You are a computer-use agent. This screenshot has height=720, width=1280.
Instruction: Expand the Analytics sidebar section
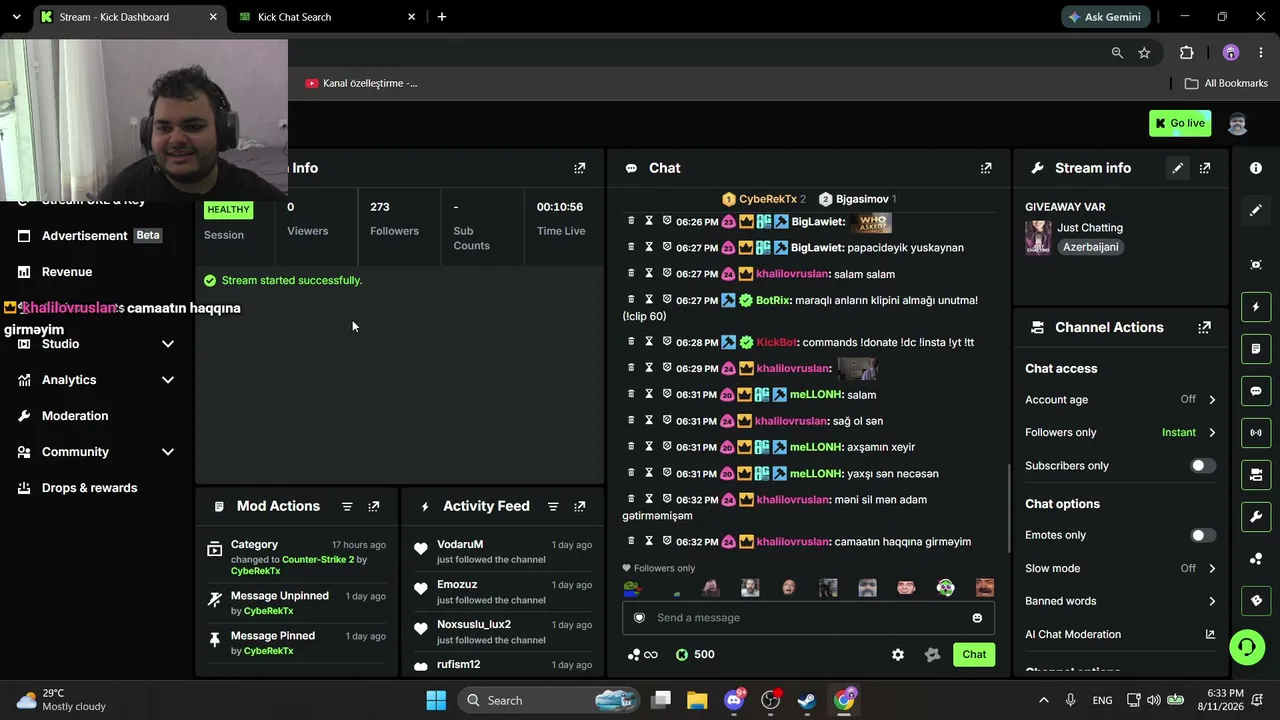[168, 380]
